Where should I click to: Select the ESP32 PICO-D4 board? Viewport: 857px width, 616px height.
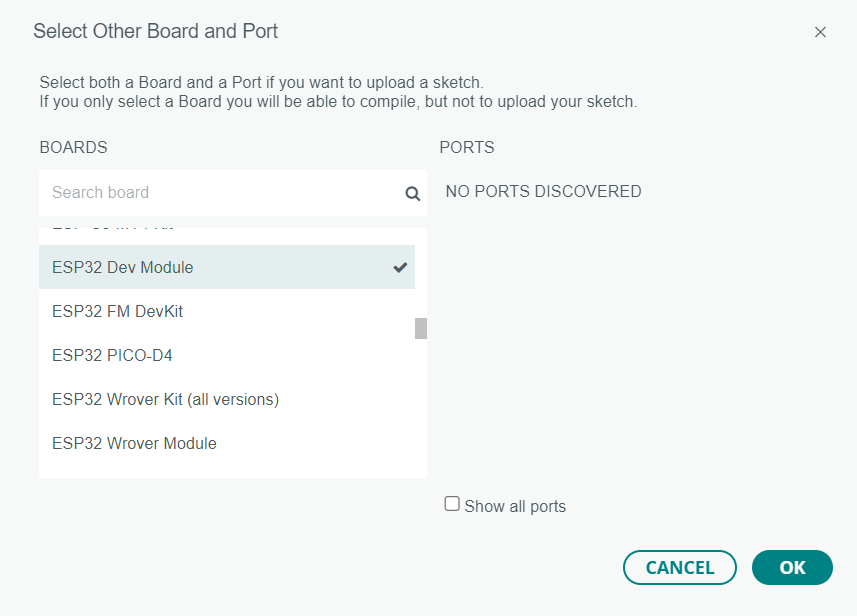[112, 355]
